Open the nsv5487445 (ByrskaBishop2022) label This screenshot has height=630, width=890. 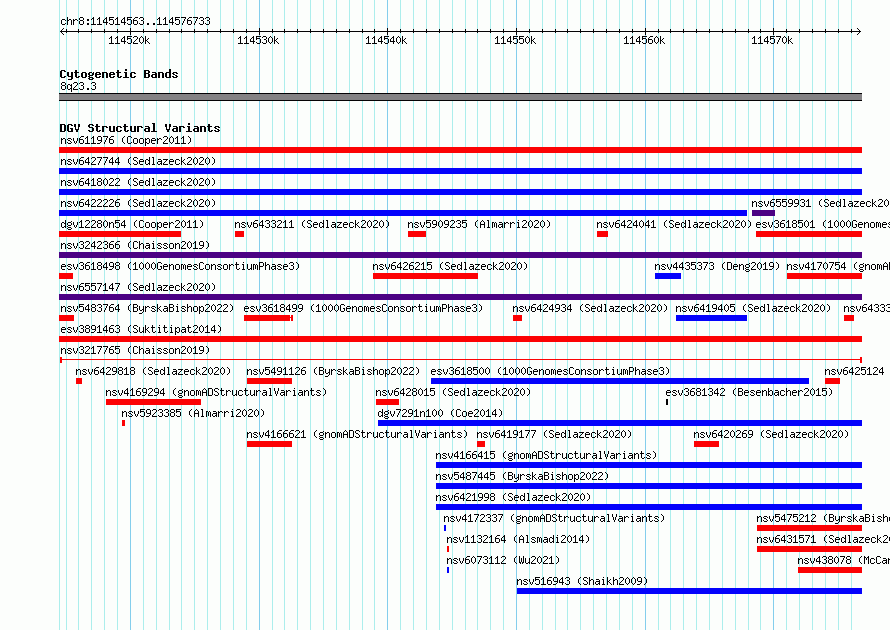(522, 476)
